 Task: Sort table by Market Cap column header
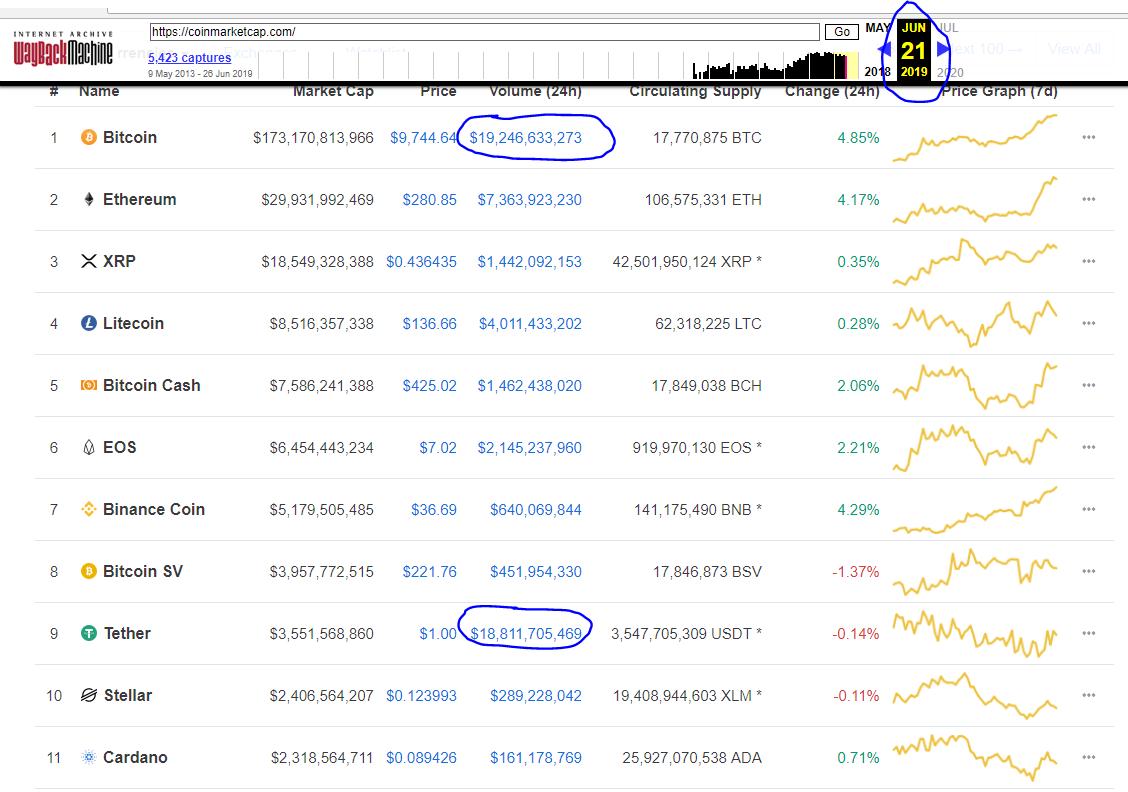click(x=333, y=91)
